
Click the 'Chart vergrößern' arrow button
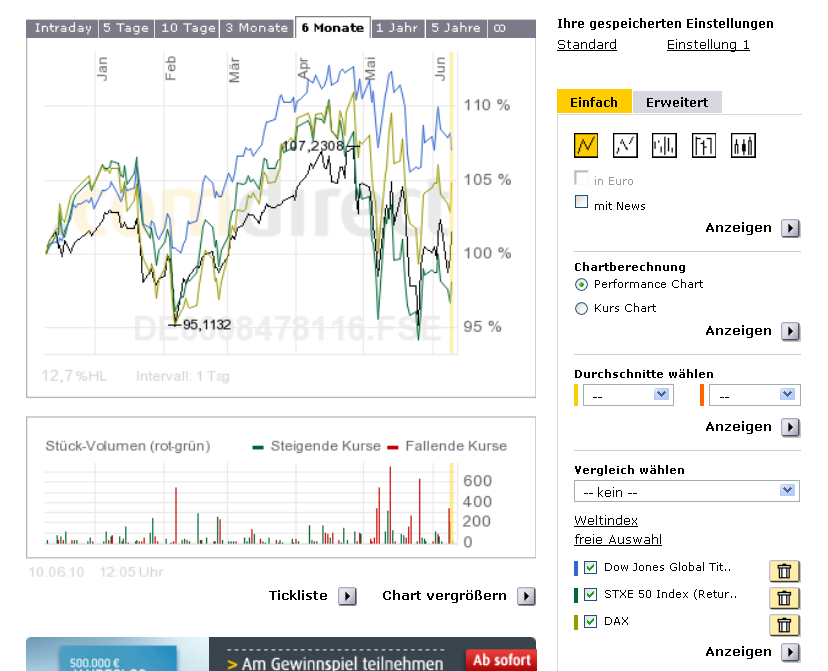[x=526, y=596]
